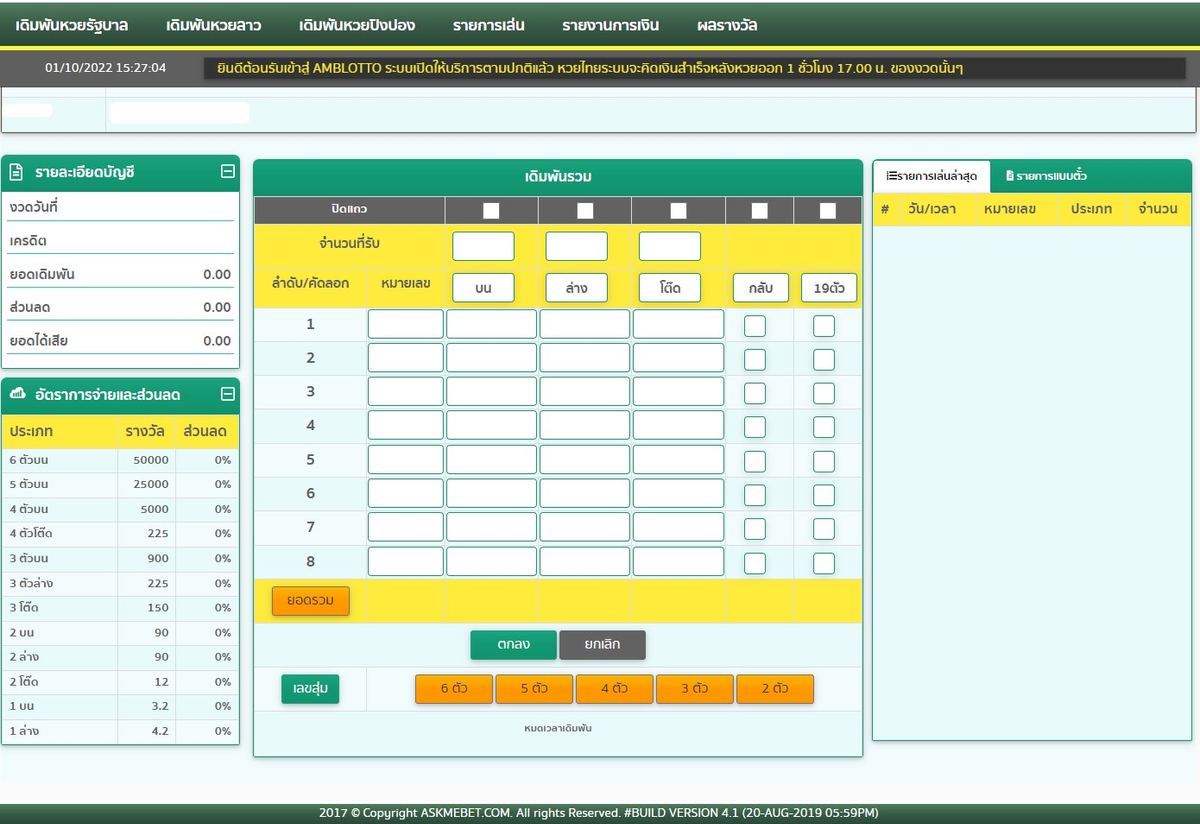The image size is (1200, 824).
Task: Collapse the รายละเอียดบัญชี panel
Action: (227, 172)
